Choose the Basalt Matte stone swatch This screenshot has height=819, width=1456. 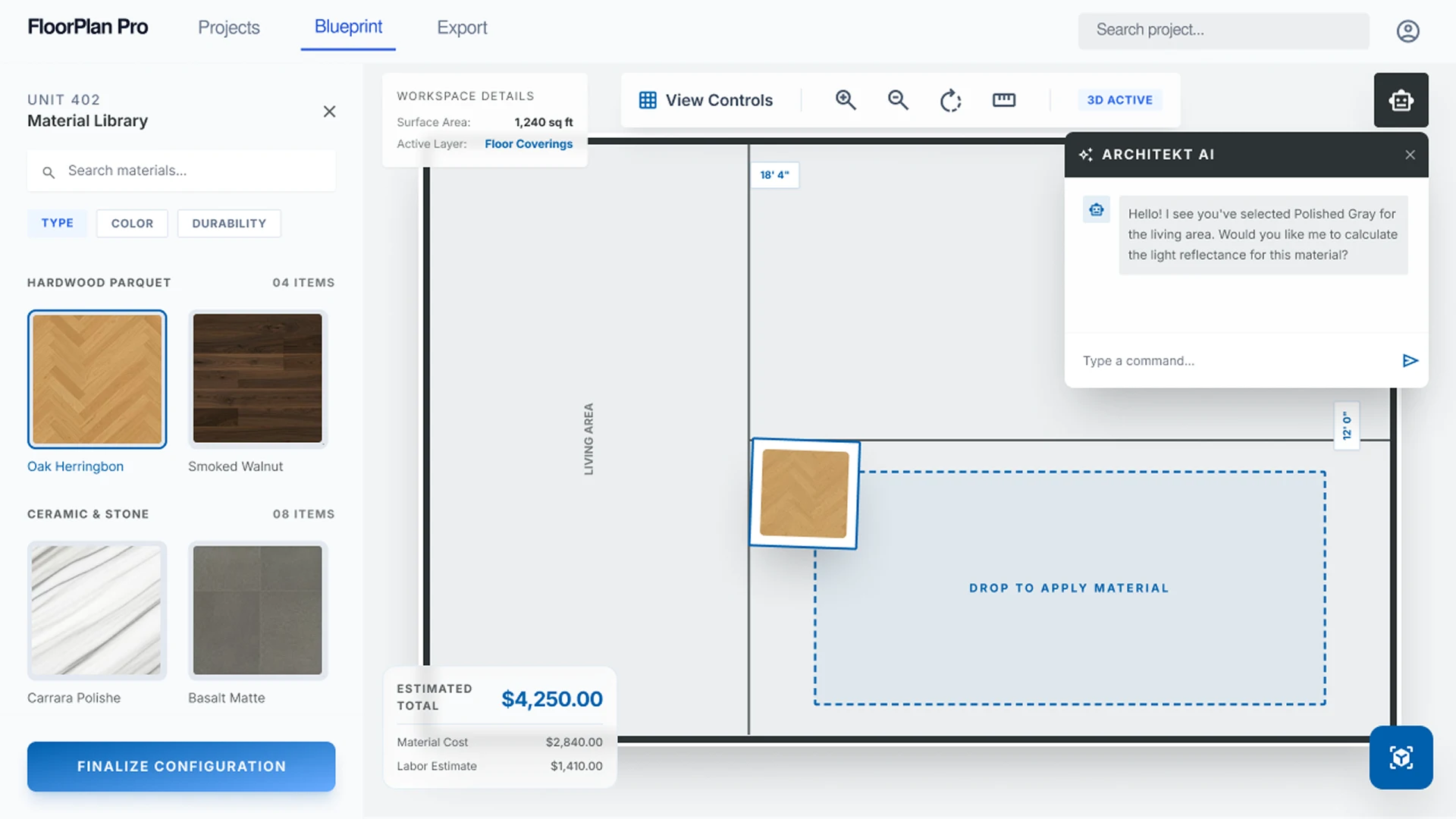257,610
